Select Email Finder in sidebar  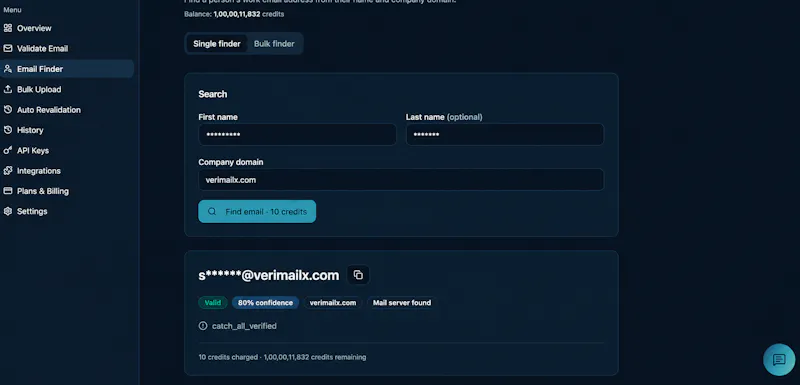[67, 69]
